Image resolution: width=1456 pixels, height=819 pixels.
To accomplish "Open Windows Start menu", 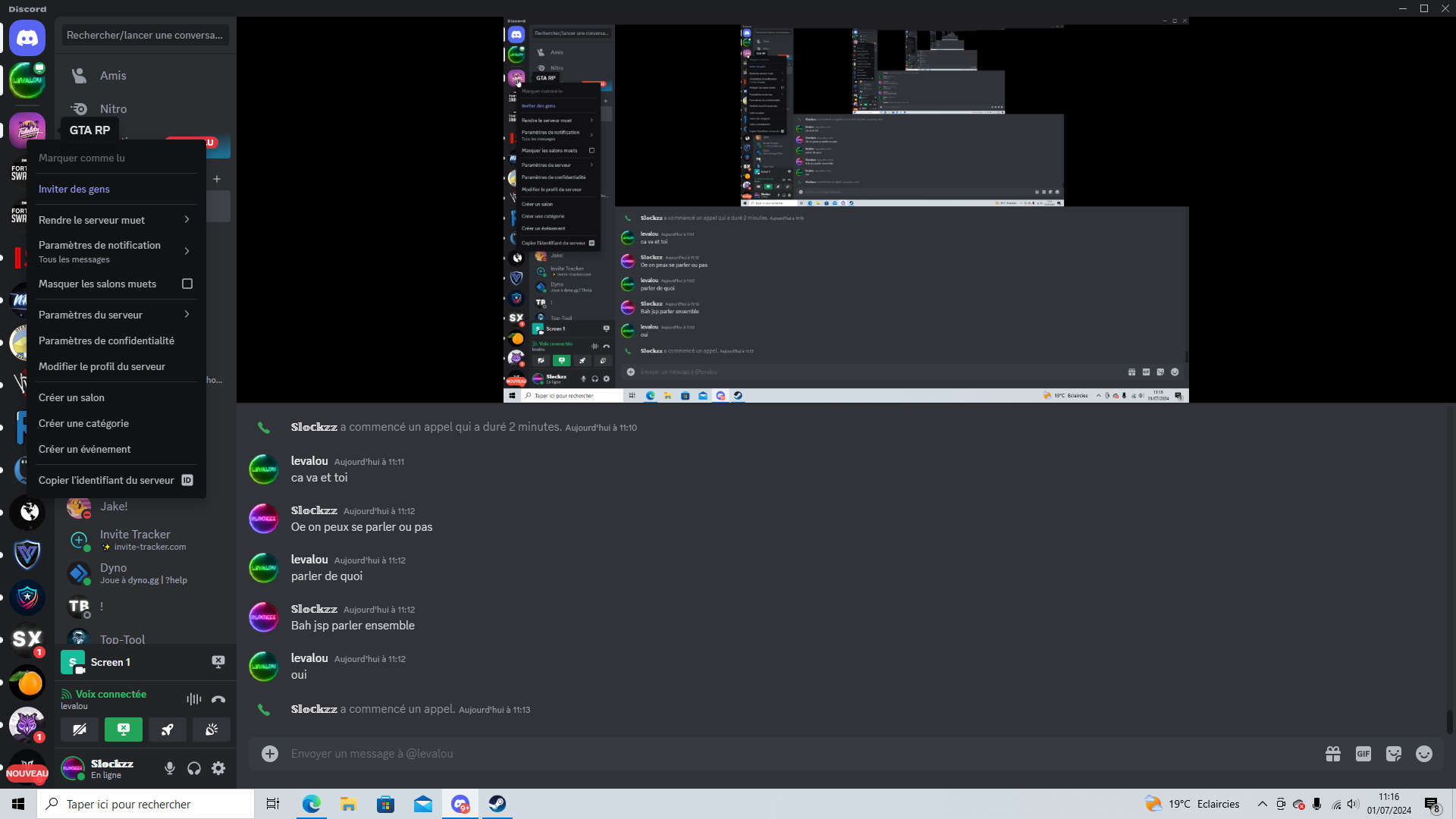I will pyautogui.click(x=18, y=804).
